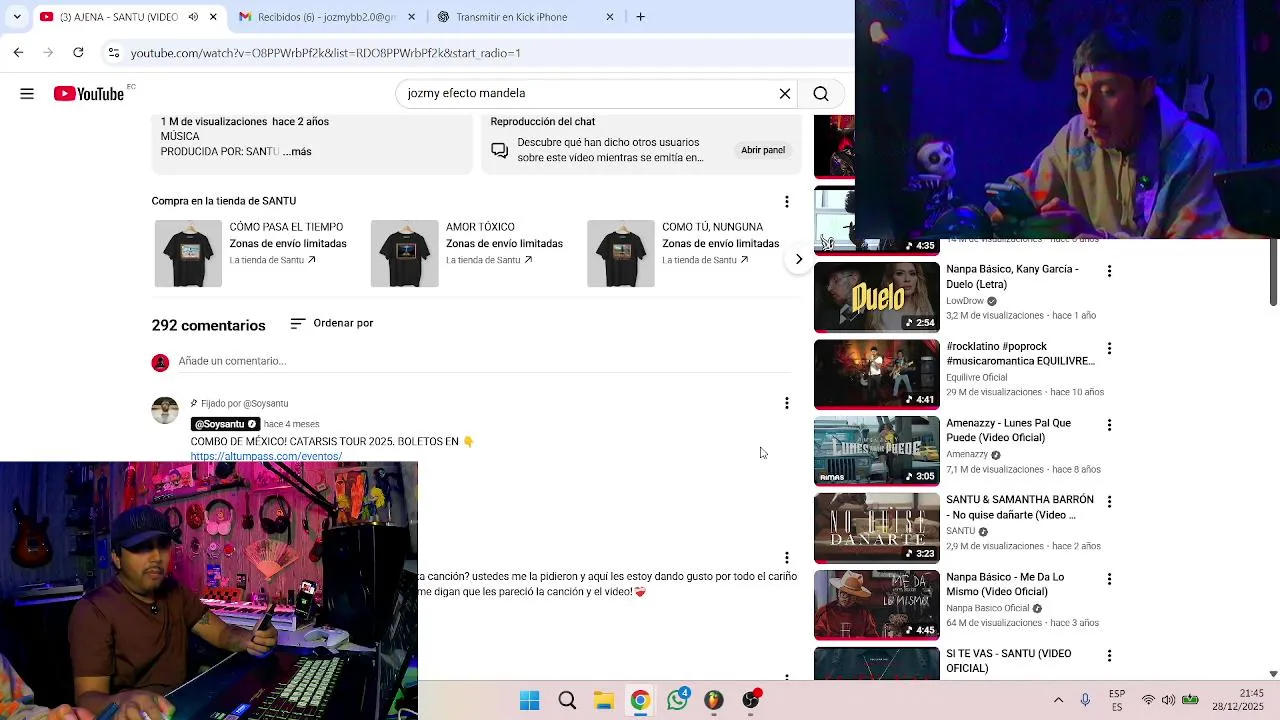Open options menu for No quise dañarte video
The width and height of the screenshot is (1280, 720).
(x=1109, y=501)
